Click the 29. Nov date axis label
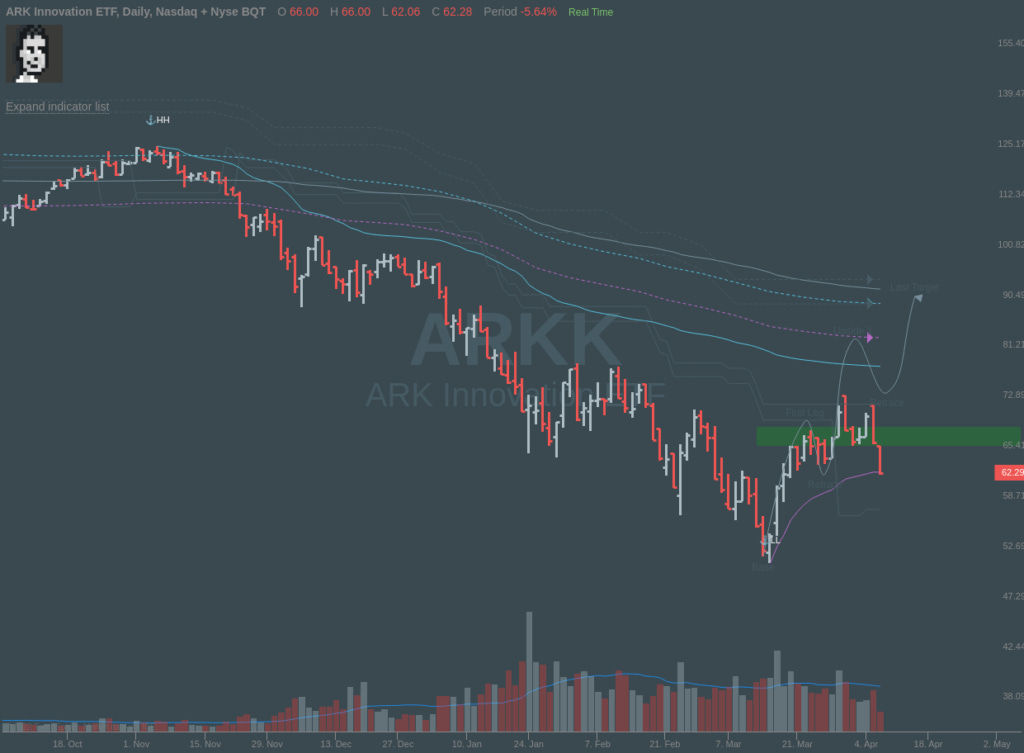1024x753 pixels. click(x=267, y=744)
